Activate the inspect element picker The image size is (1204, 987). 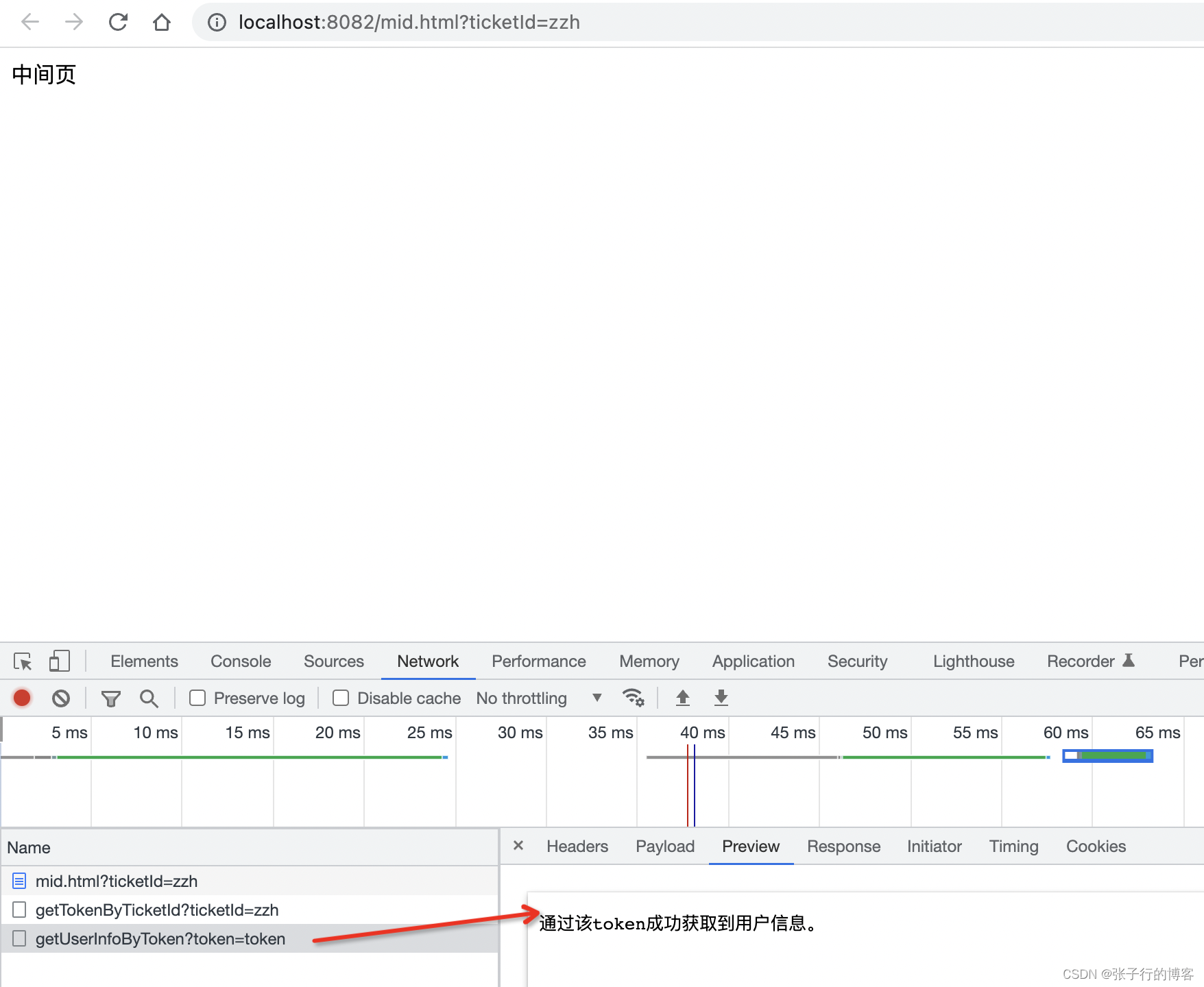[x=23, y=661]
